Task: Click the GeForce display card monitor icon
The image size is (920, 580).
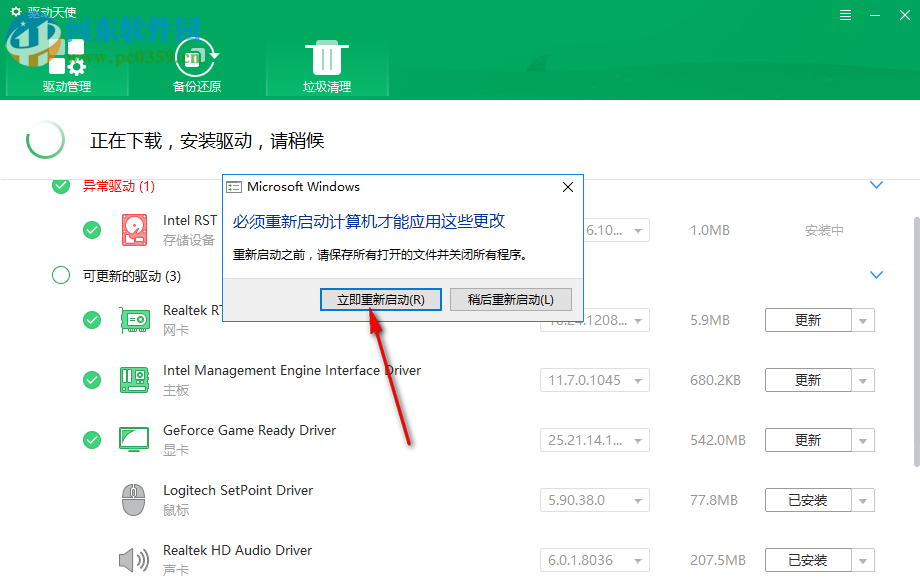Action: coord(134,440)
